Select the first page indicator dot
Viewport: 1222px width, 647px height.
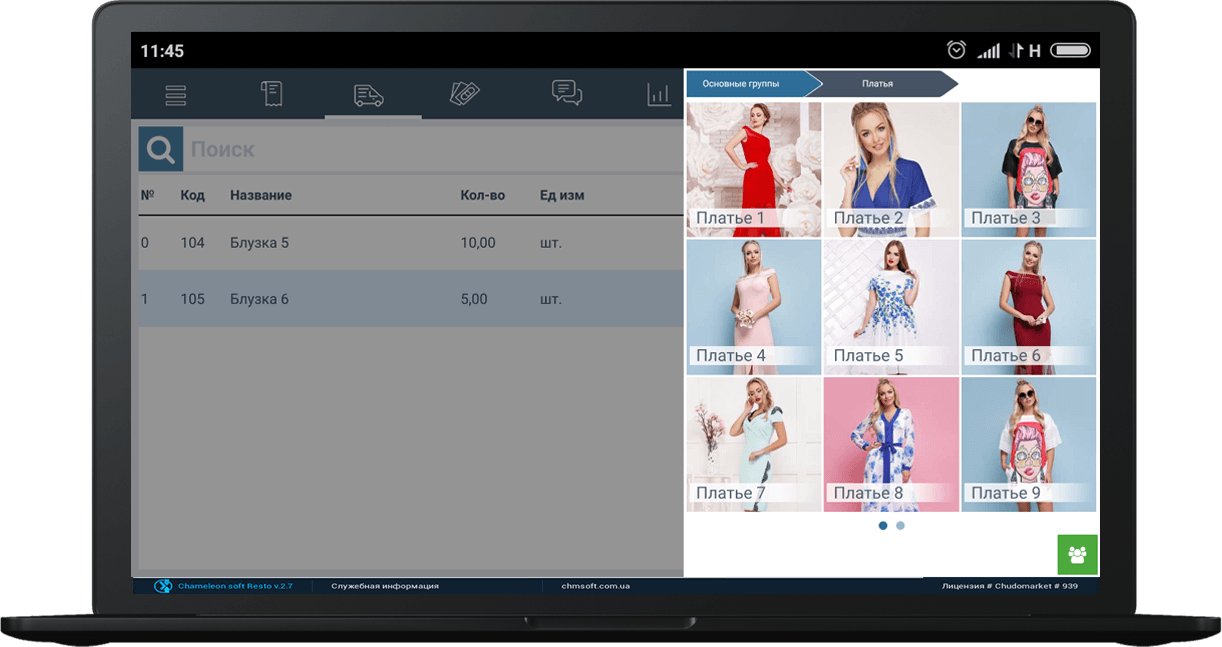(882, 525)
